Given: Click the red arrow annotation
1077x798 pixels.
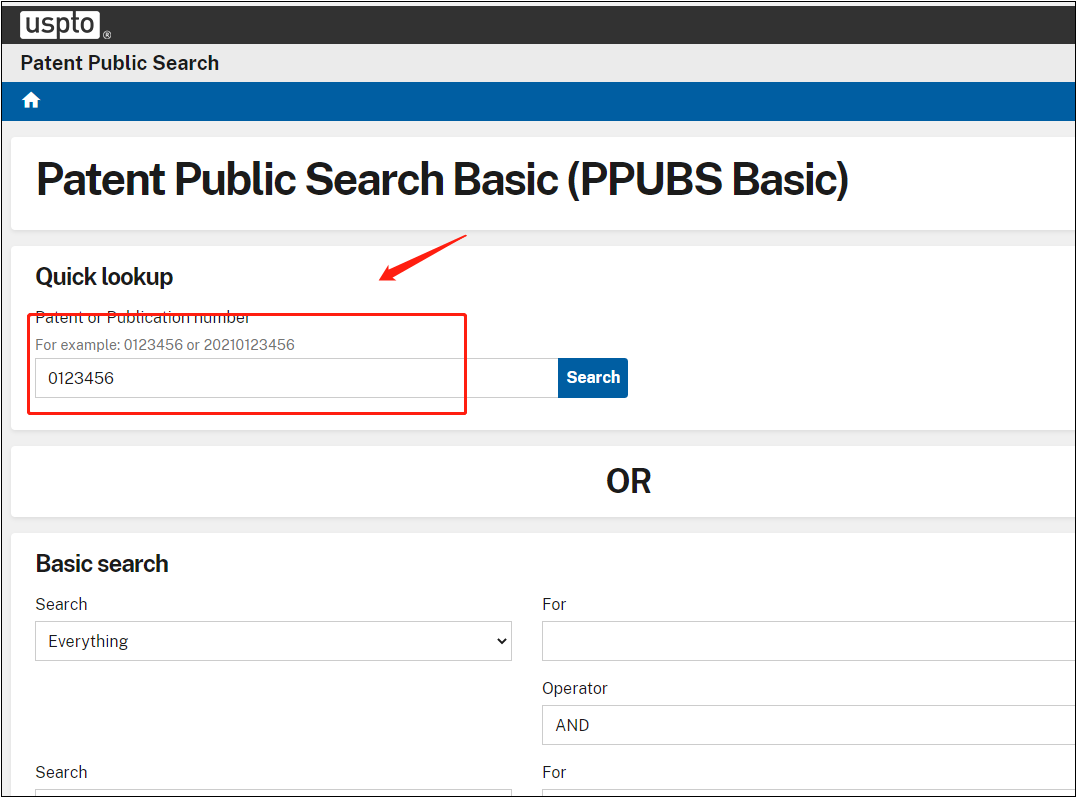Looking at the screenshot, I should pyautogui.click(x=422, y=258).
